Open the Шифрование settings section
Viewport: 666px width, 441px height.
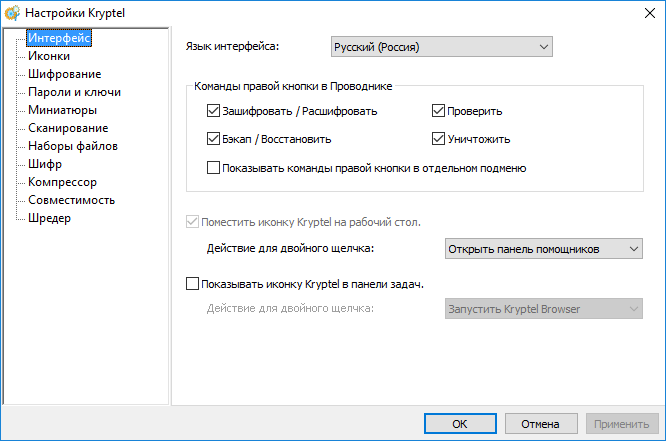64,74
